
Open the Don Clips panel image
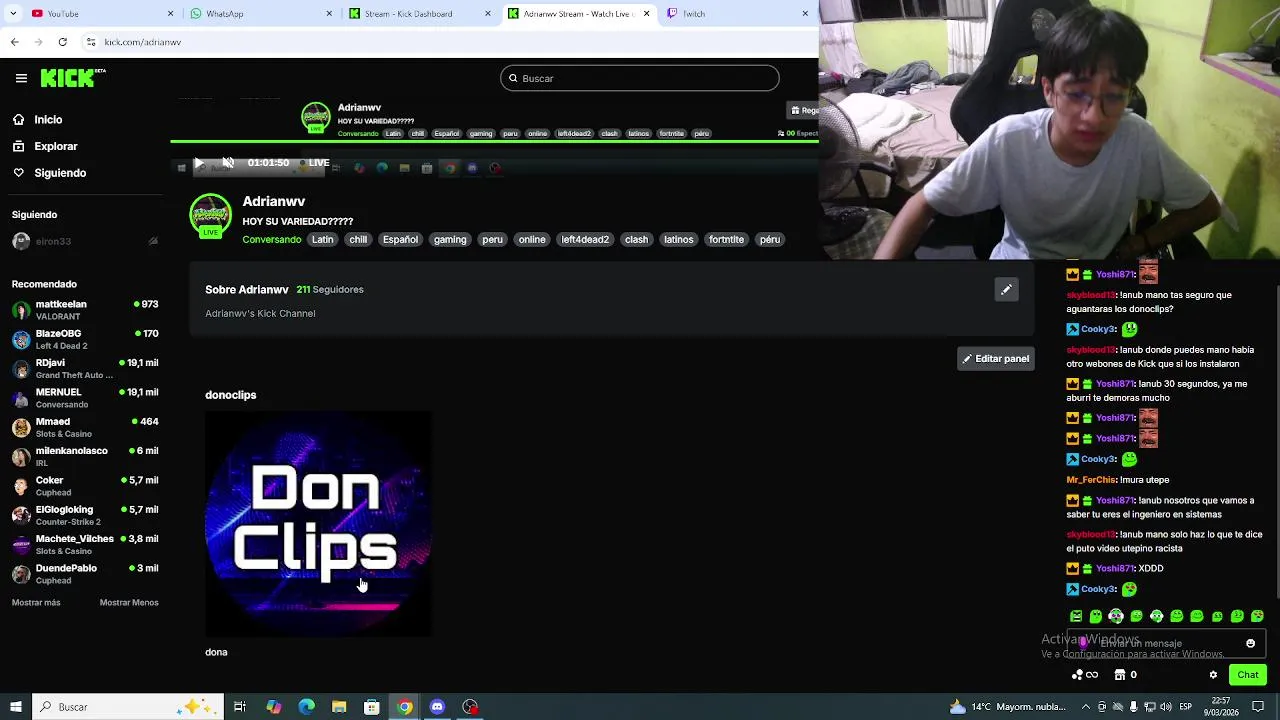(x=319, y=523)
